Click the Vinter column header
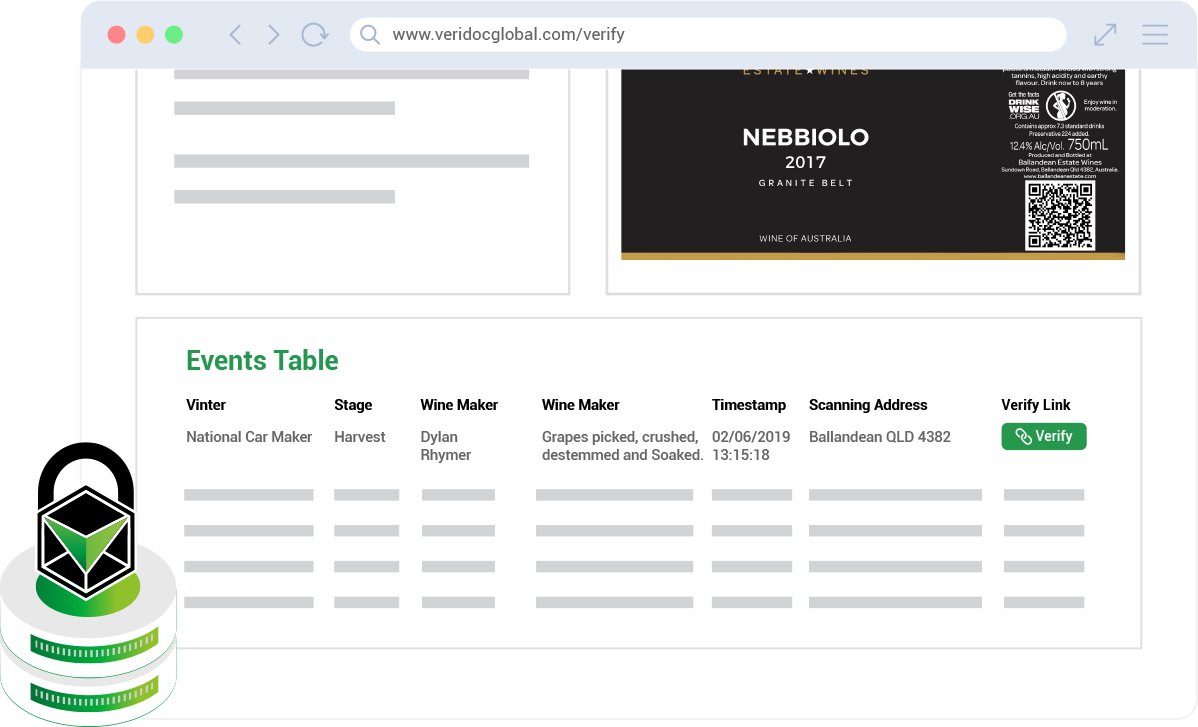Screen dimensions: 1198x727 206,405
